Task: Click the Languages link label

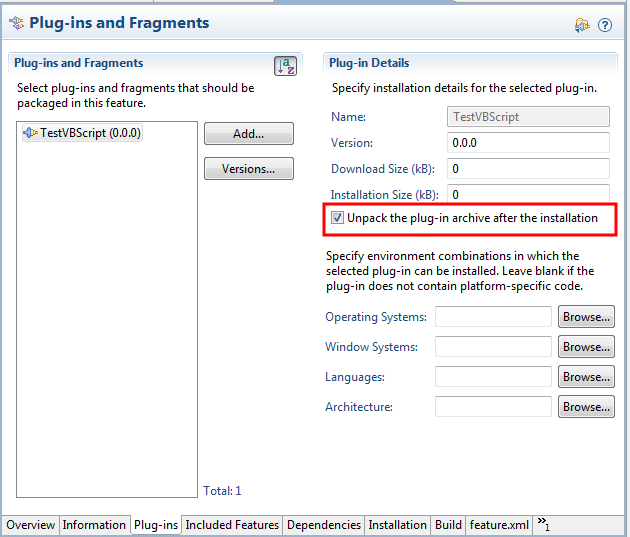Action: coord(355,377)
